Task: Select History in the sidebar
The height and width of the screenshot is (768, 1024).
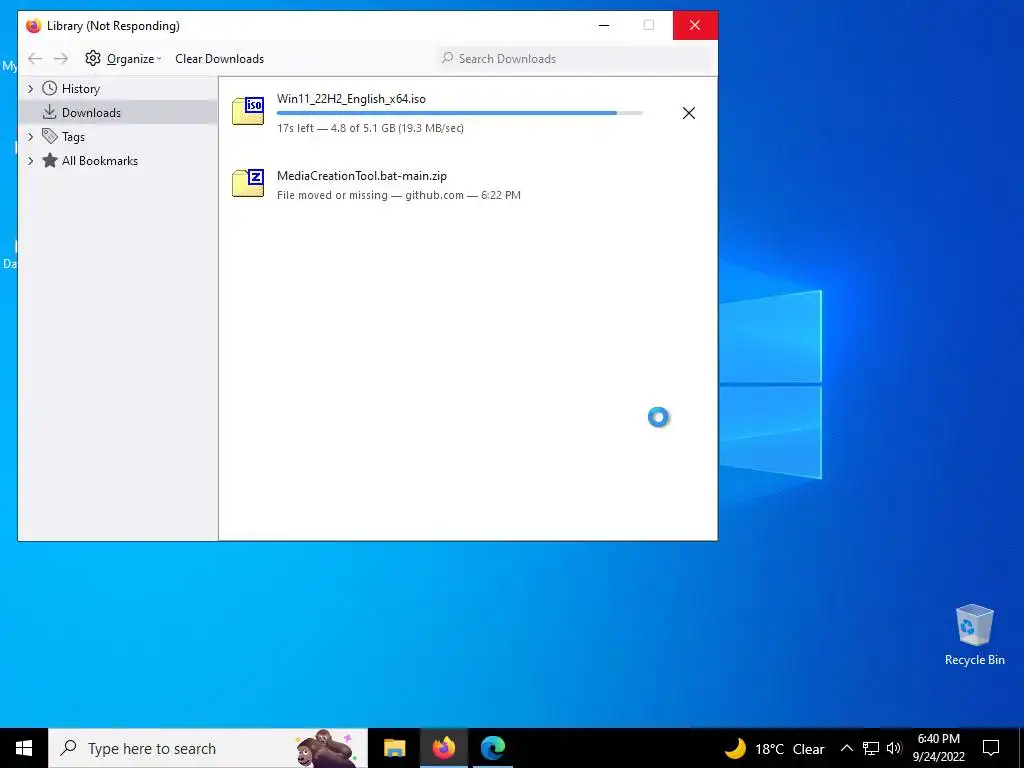Action: click(x=80, y=89)
